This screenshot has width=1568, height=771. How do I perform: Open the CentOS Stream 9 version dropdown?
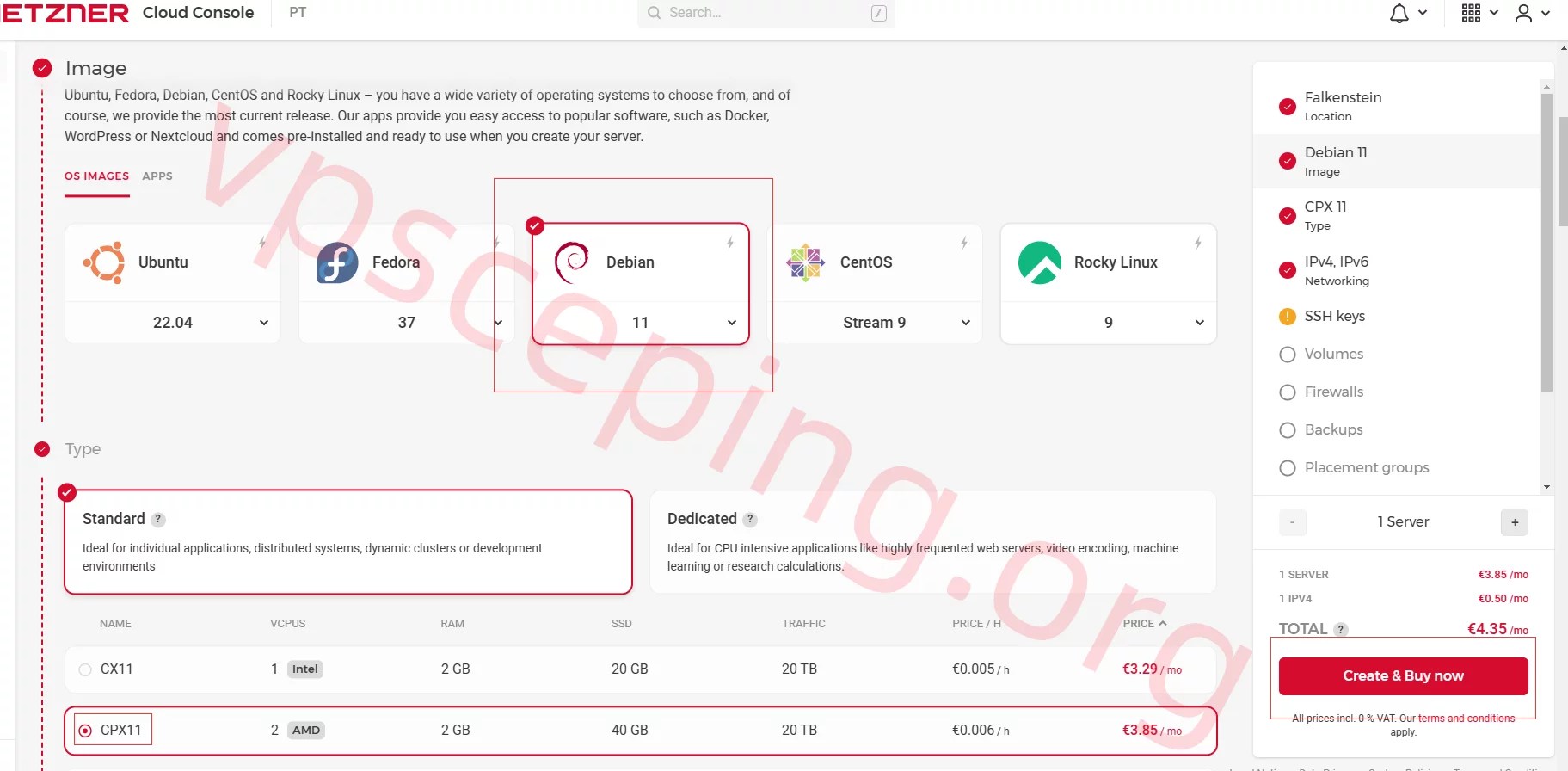point(875,323)
